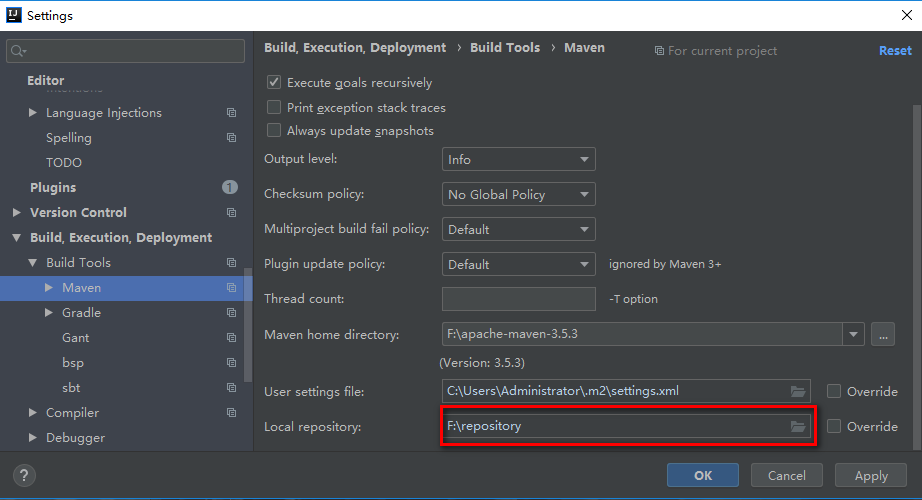Click the Plugins update count badge
This screenshot has height=500, width=922.
[x=230, y=188]
